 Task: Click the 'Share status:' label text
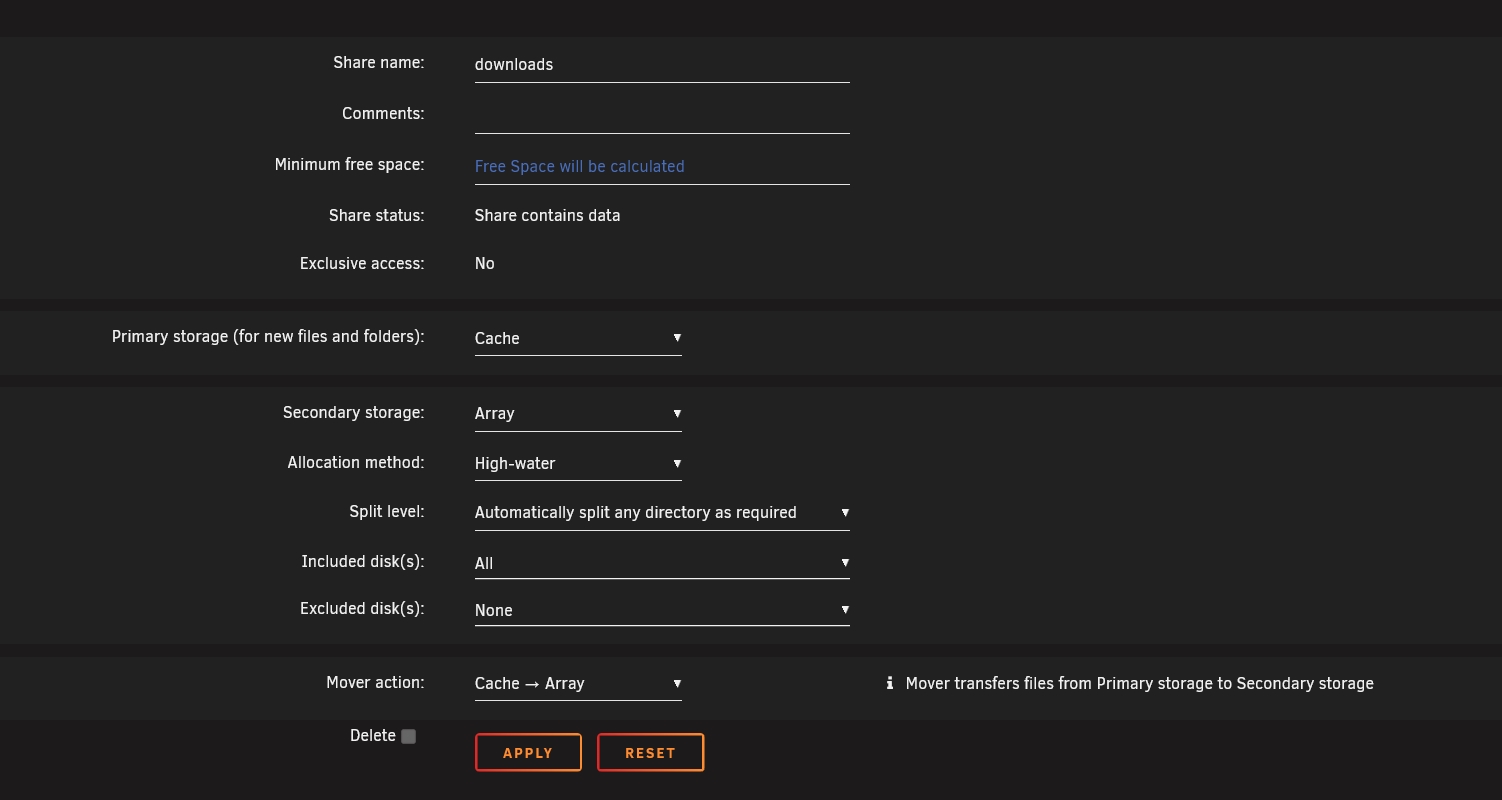376,215
